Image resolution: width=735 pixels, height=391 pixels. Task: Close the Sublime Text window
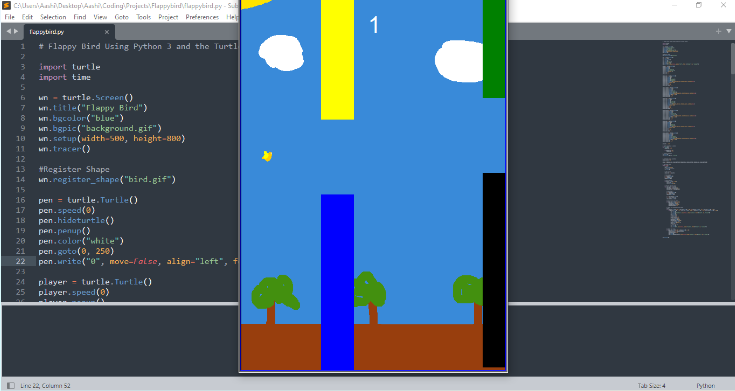click(x=723, y=5)
